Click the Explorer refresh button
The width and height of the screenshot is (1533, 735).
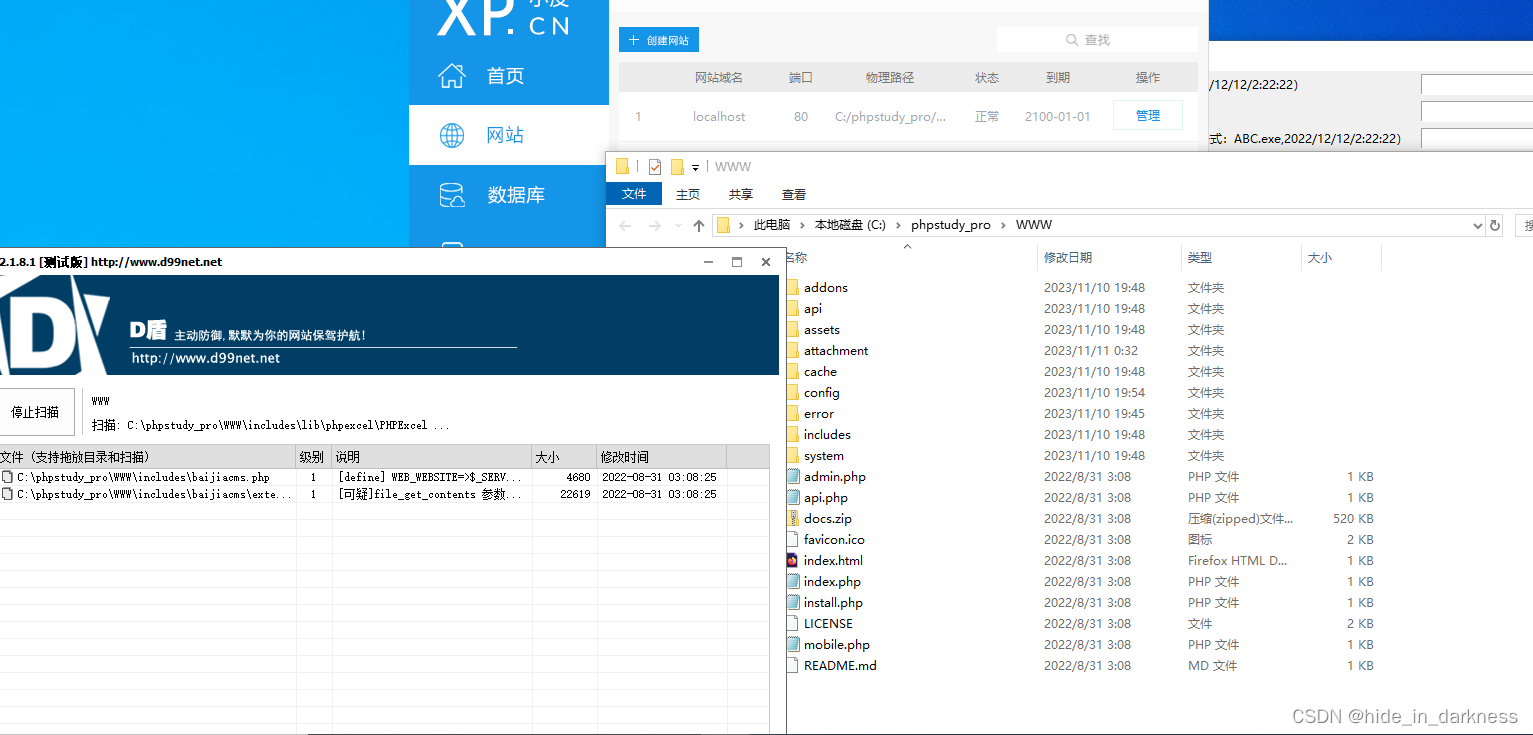tap(1495, 226)
